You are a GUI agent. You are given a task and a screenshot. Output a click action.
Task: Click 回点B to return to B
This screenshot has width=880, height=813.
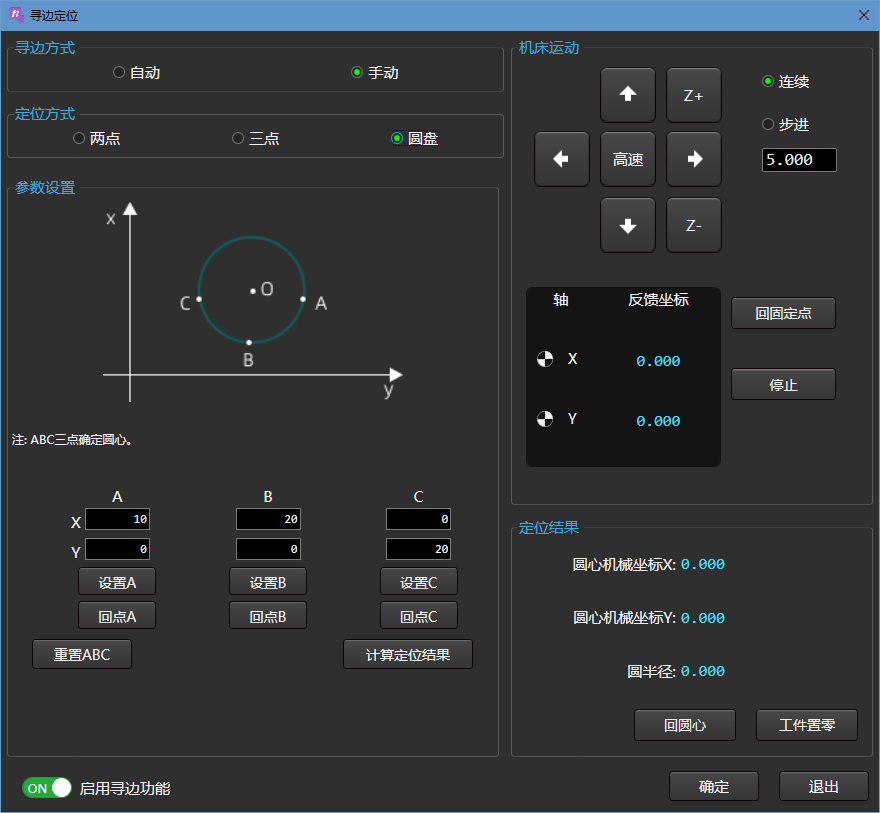point(268,616)
